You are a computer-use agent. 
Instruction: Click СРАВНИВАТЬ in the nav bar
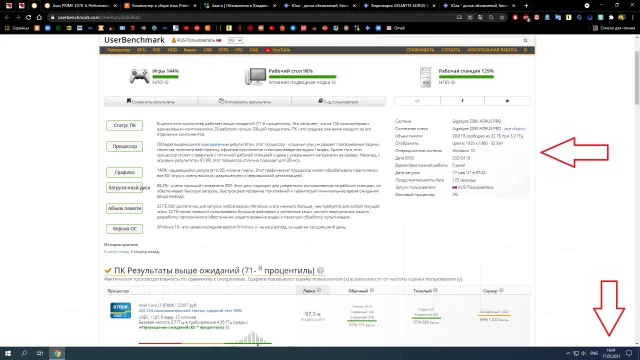(x=420, y=50)
